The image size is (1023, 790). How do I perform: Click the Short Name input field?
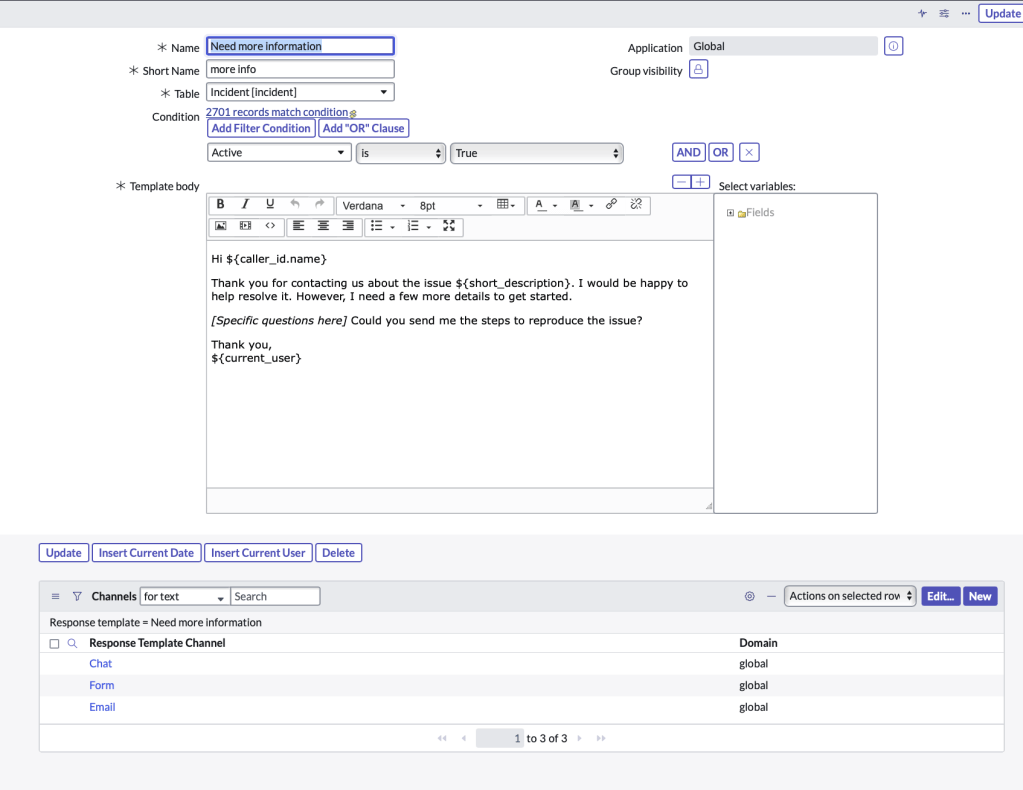coord(300,70)
